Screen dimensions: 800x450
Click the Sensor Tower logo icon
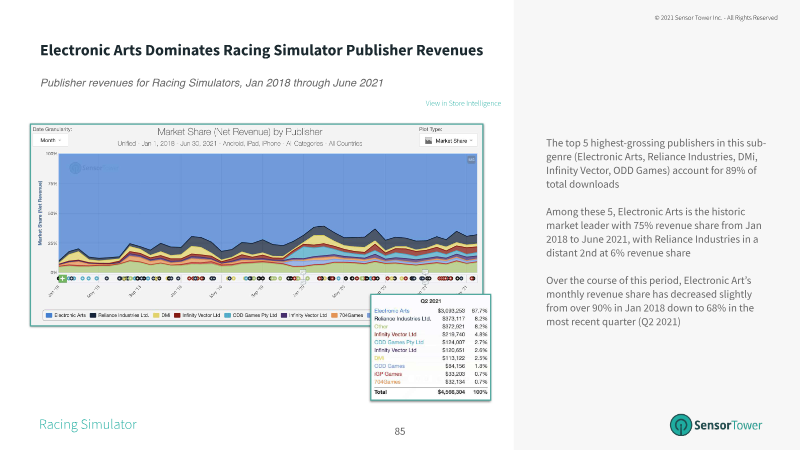[681, 424]
